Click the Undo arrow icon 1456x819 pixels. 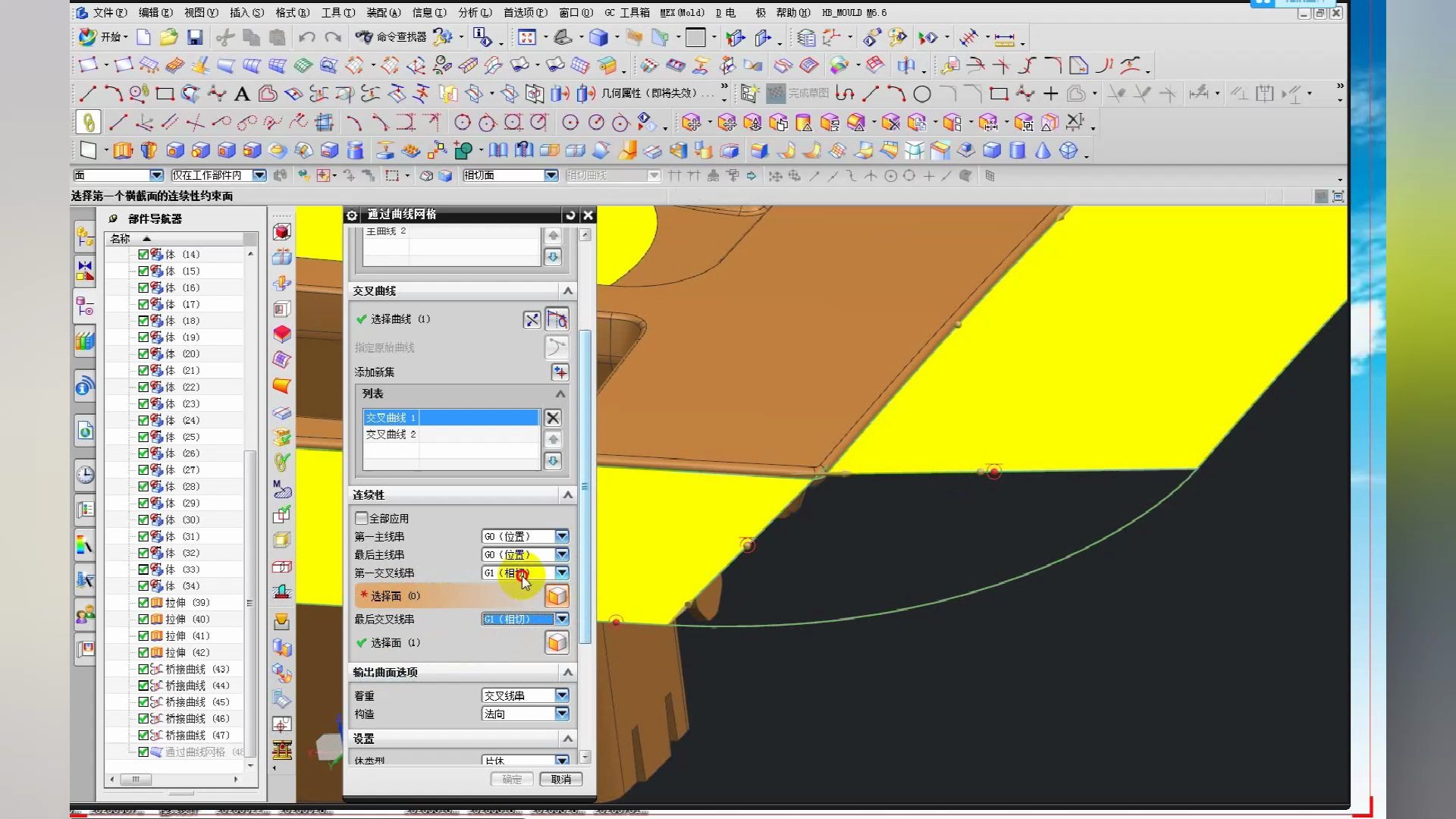(x=306, y=37)
